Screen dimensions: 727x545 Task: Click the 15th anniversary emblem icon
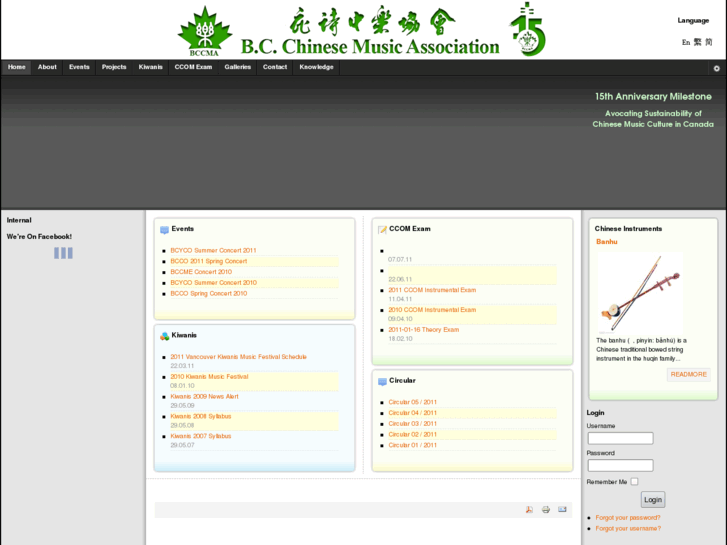click(x=528, y=29)
